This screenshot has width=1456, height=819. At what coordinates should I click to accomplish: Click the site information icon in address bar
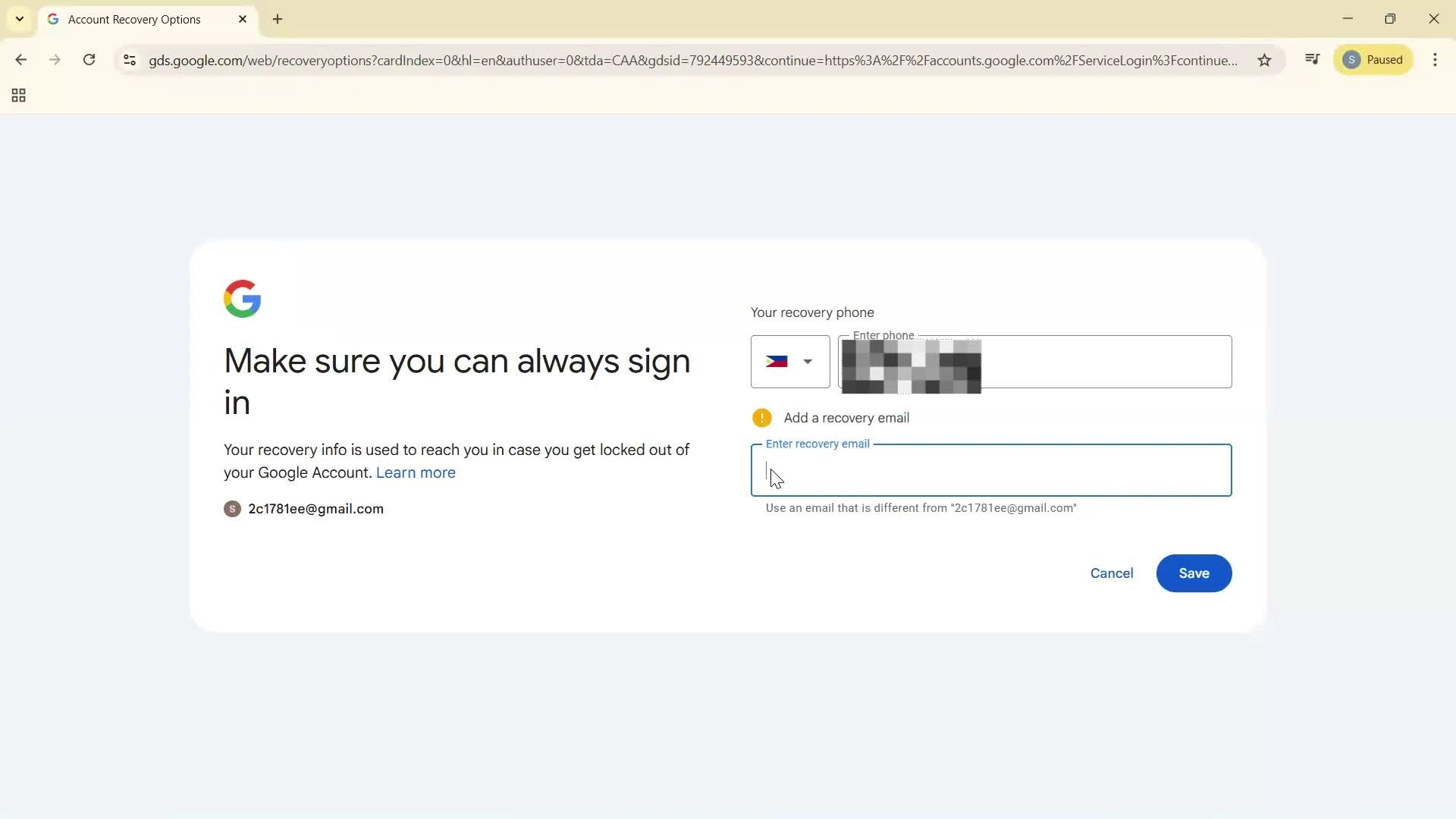[129, 61]
